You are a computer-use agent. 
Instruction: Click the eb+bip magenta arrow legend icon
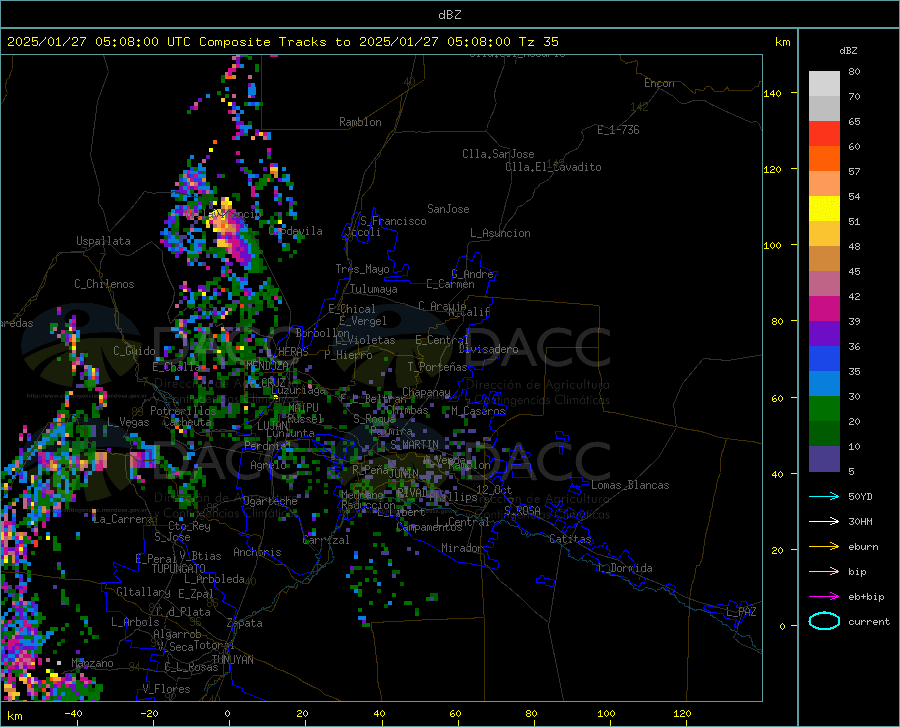(824, 597)
